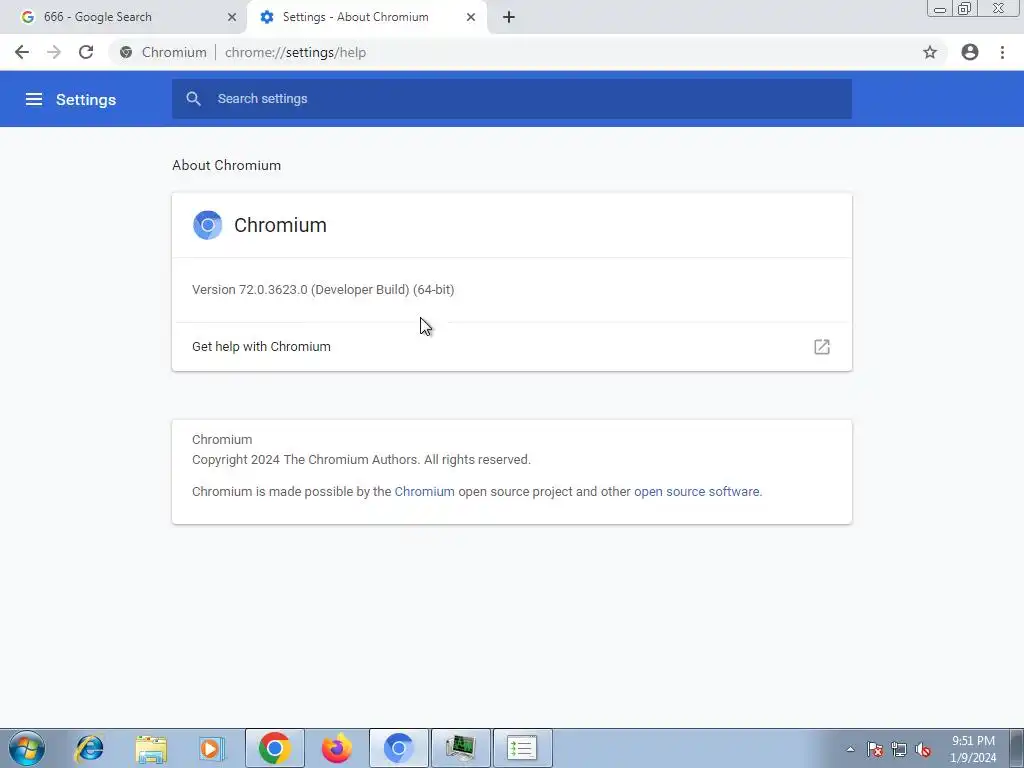Click the chrome://settings/help address bar URL
1024x768 pixels.
pyautogui.click(x=295, y=52)
